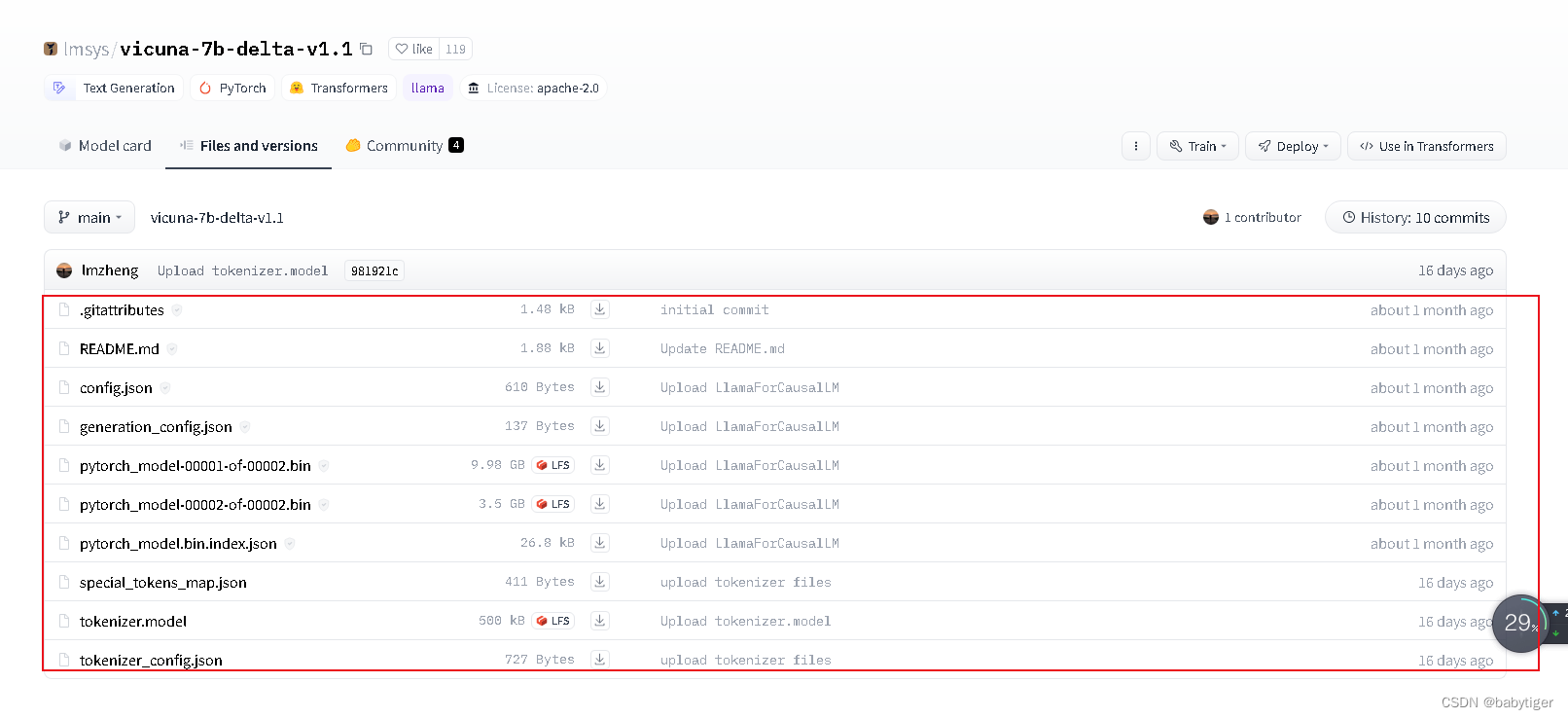Click the 29% floating speed indicator
Image resolution: width=1568 pixels, height=719 pixels.
[1520, 623]
